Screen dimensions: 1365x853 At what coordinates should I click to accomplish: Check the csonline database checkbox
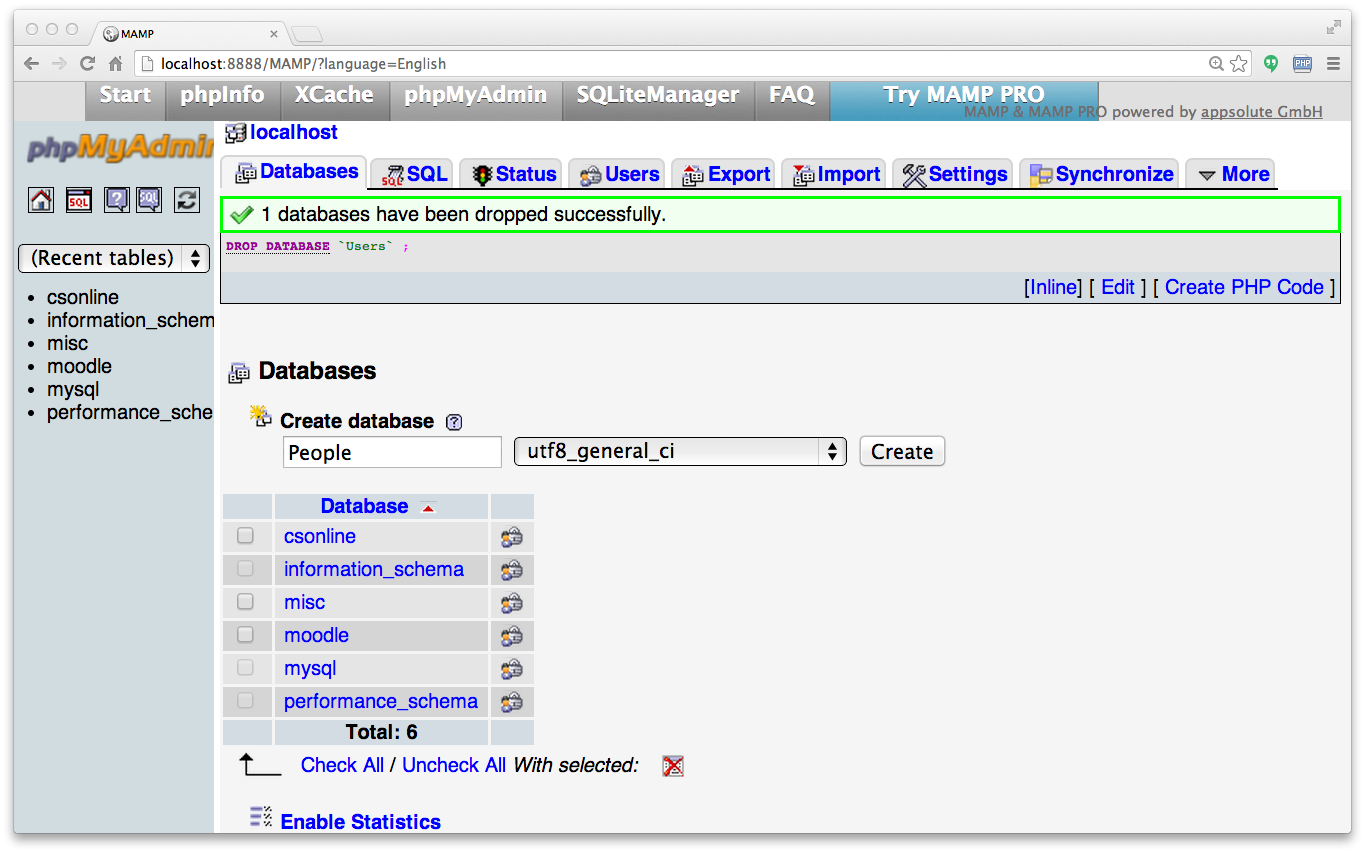(x=245, y=536)
